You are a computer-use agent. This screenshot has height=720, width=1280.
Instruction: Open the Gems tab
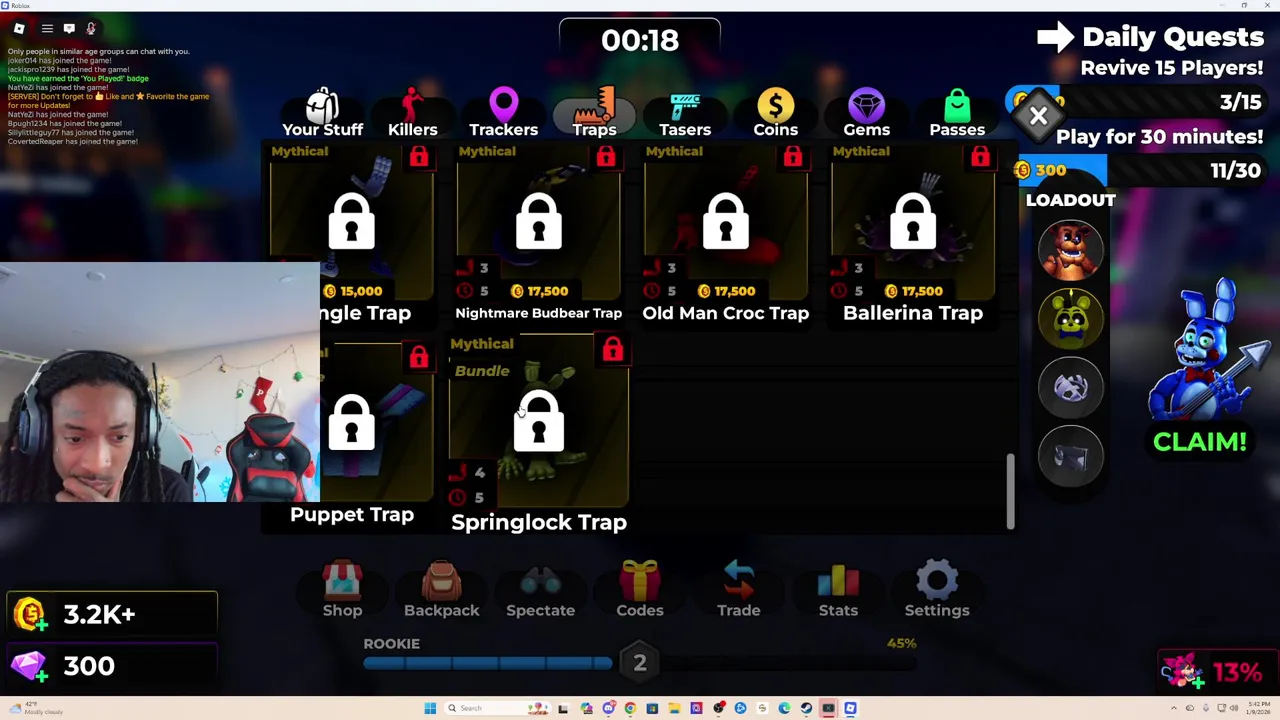pos(867,112)
